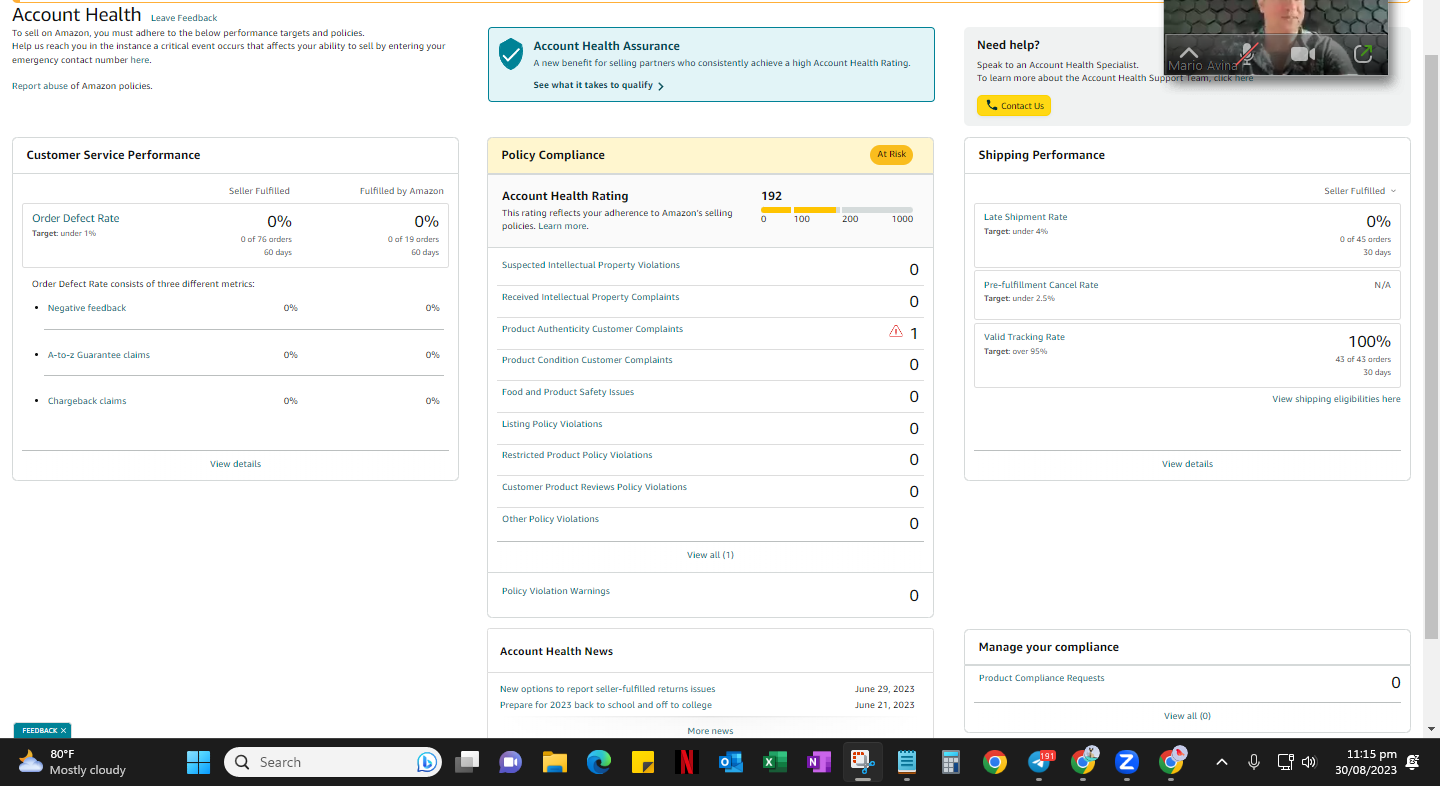This screenshot has height=786, width=1440.
Task: Open Telegram with the 191 badge
Action: 1040,762
